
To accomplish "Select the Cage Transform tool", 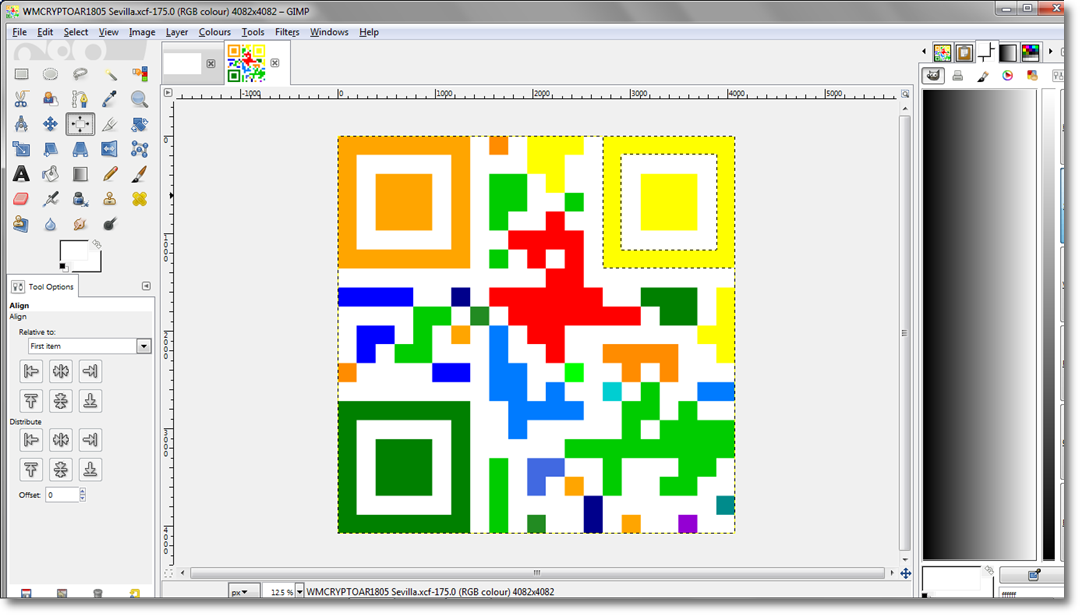I will tap(140, 149).
